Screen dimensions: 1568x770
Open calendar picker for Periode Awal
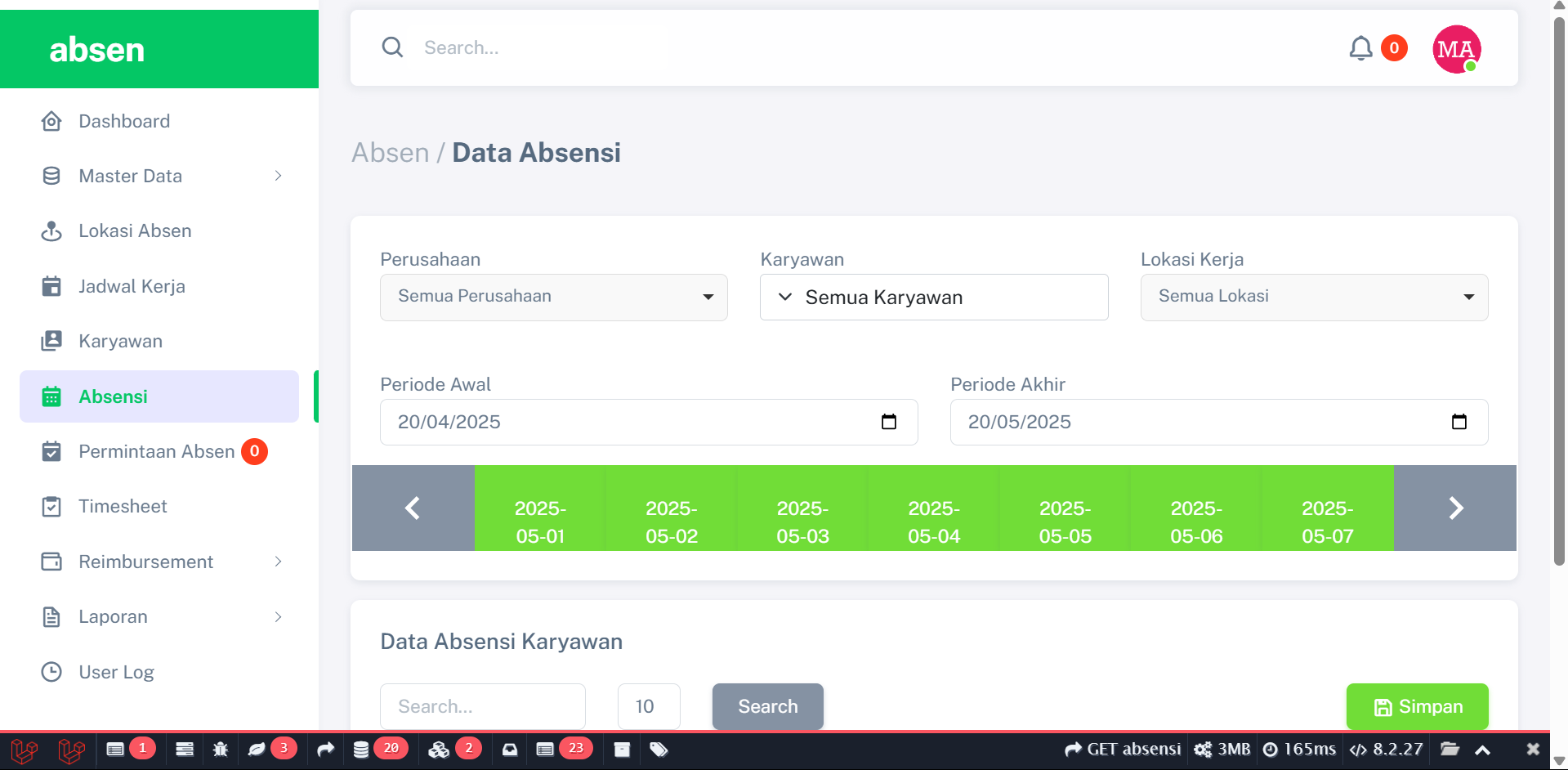(x=889, y=422)
